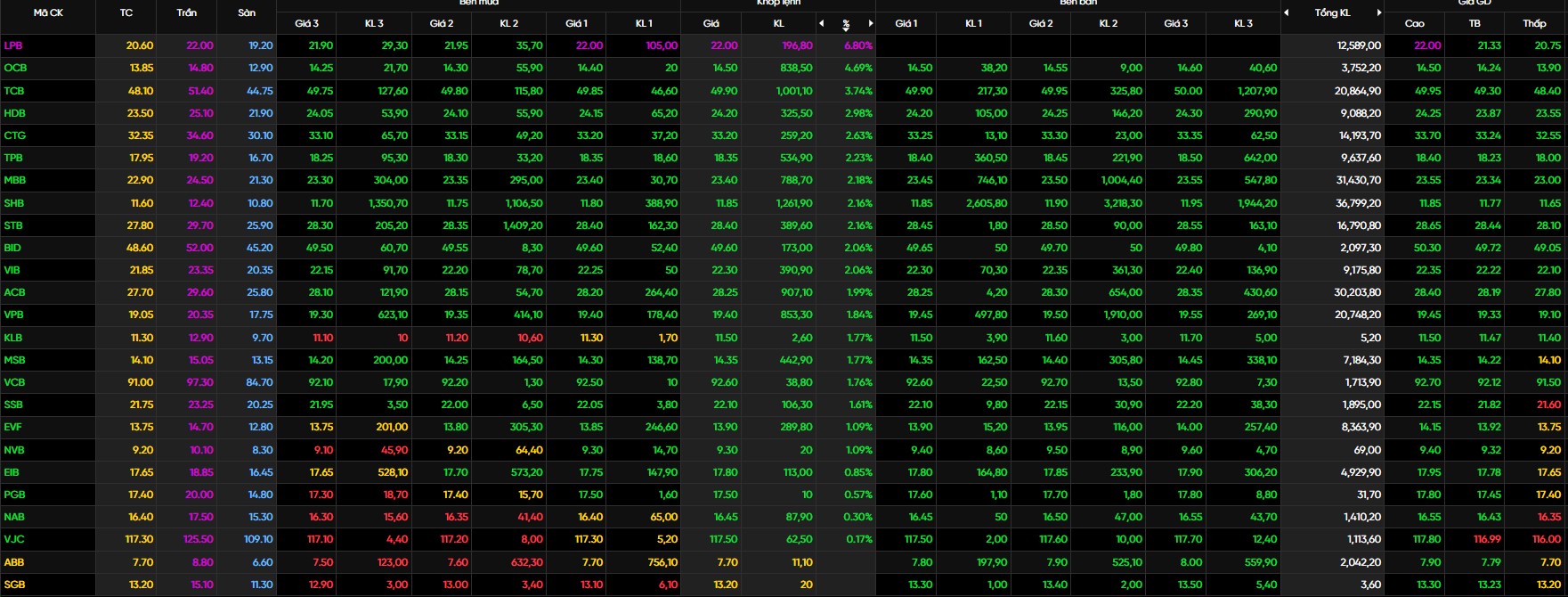Open stock symbol TCB
The image size is (1568, 597).
(14, 91)
